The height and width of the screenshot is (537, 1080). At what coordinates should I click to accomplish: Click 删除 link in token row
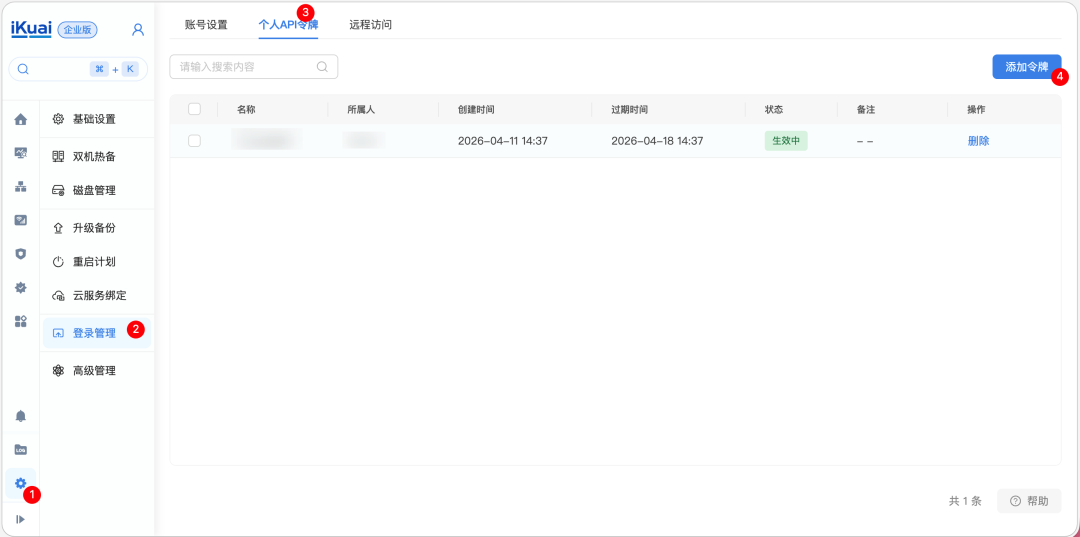click(978, 140)
